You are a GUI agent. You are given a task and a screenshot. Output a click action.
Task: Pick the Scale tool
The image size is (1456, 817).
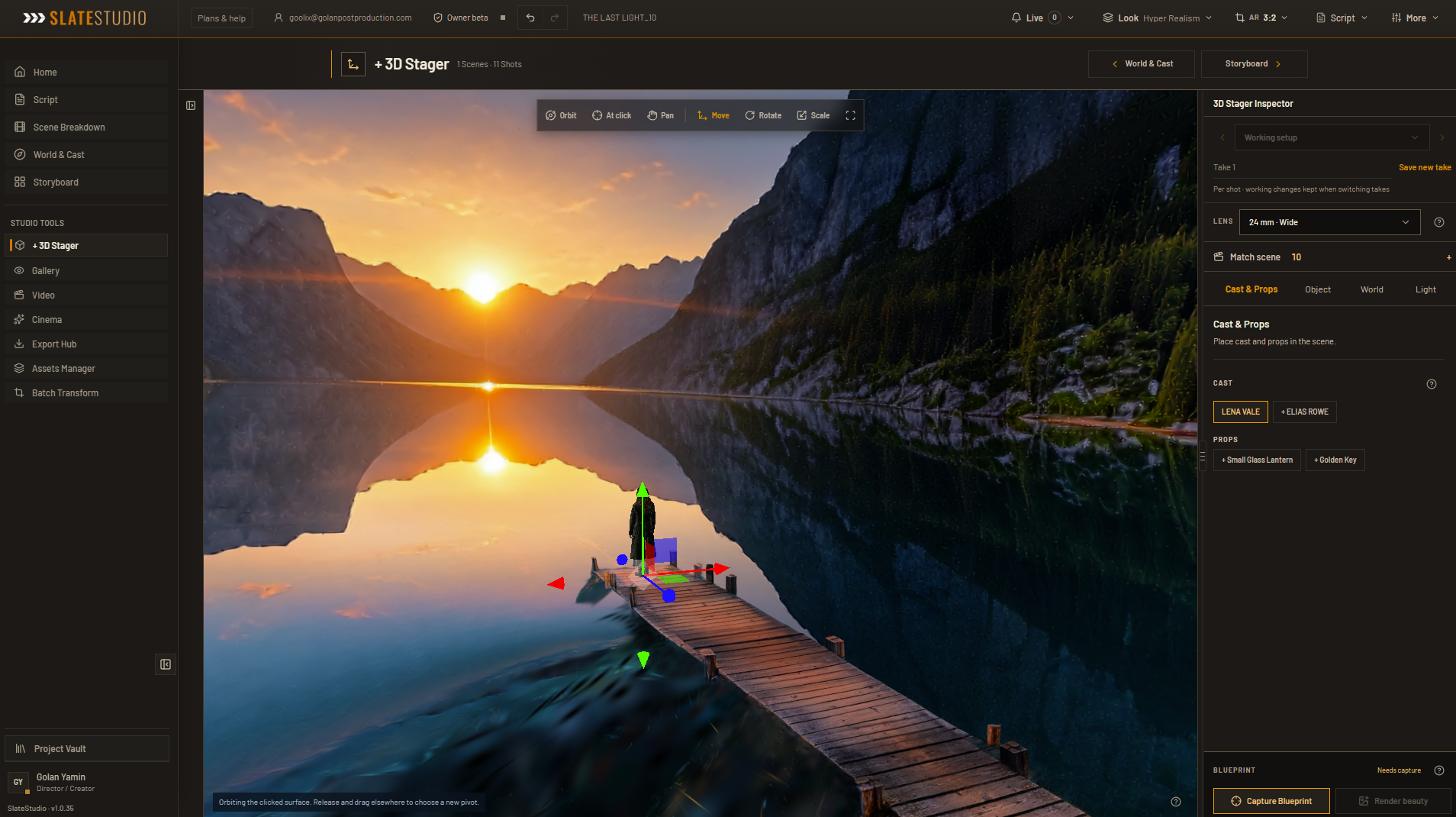pos(813,115)
